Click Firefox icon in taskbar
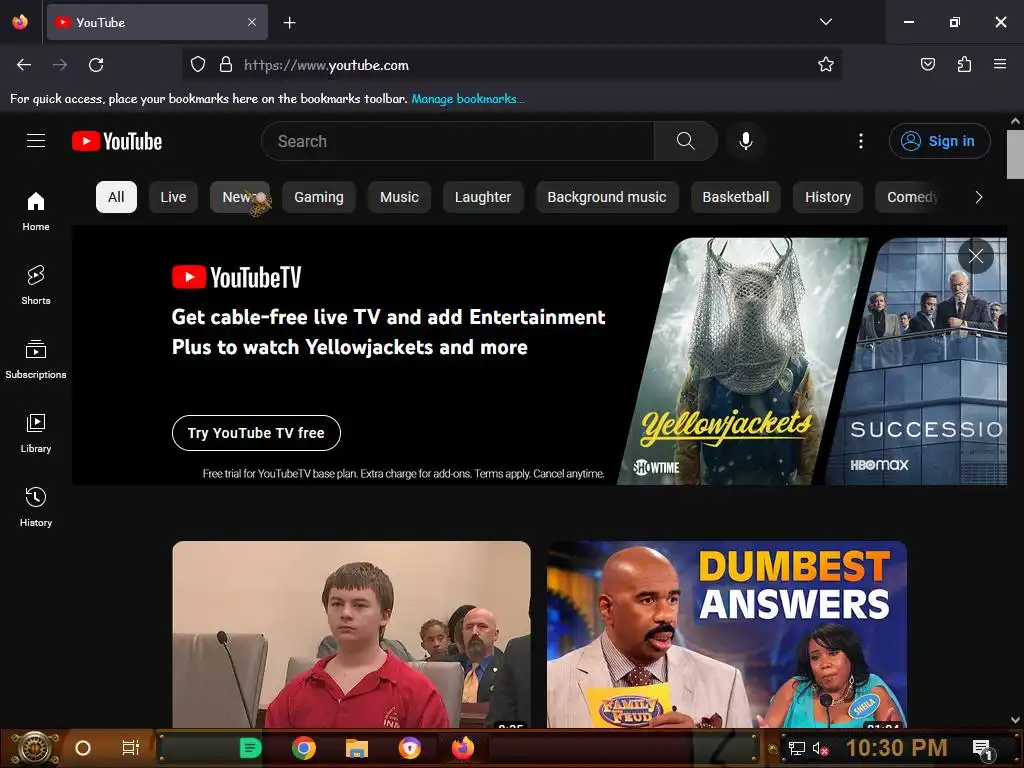The image size is (1024, 768). click(x=462, y=748)
